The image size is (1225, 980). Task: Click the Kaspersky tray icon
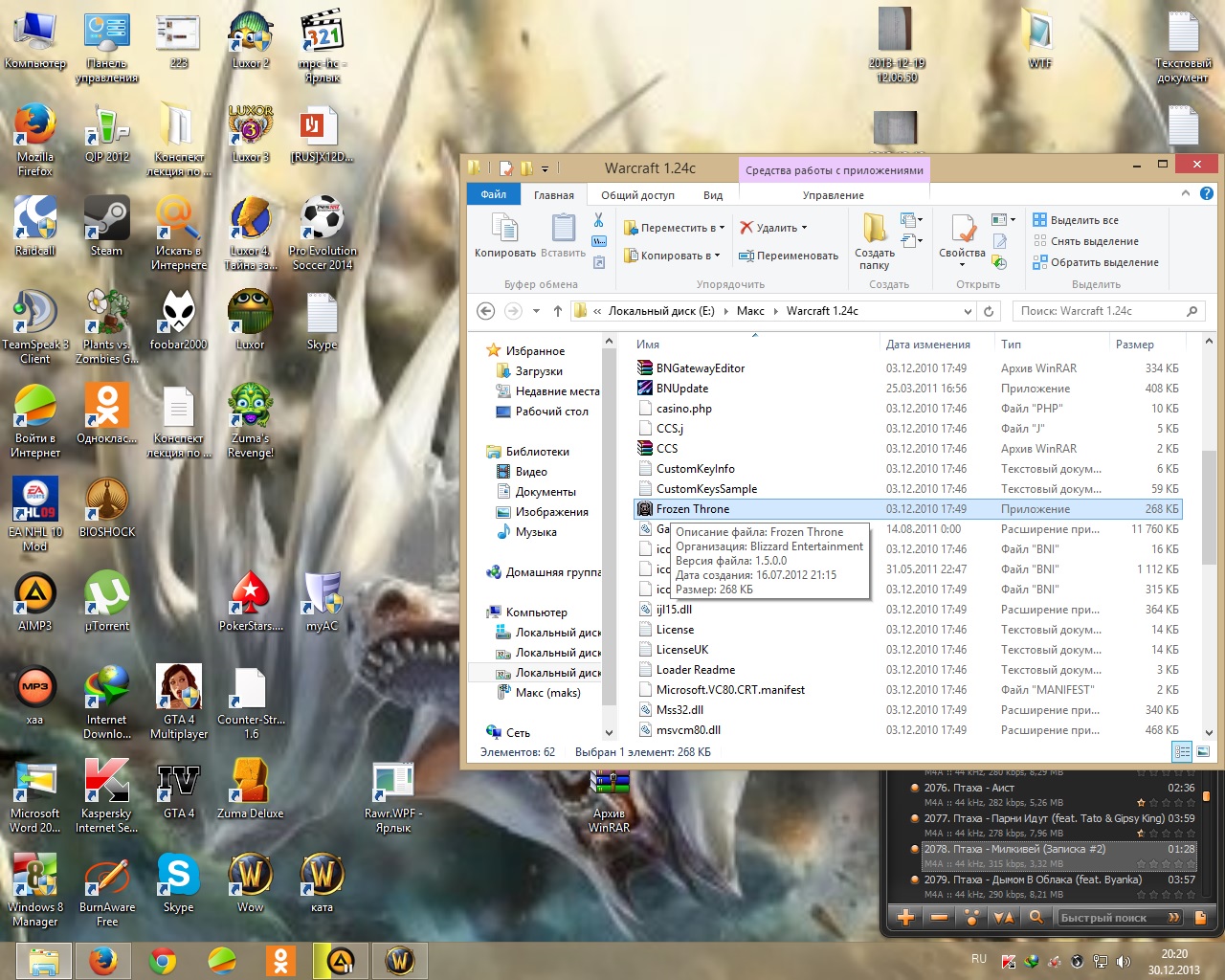click(1009, 961)
